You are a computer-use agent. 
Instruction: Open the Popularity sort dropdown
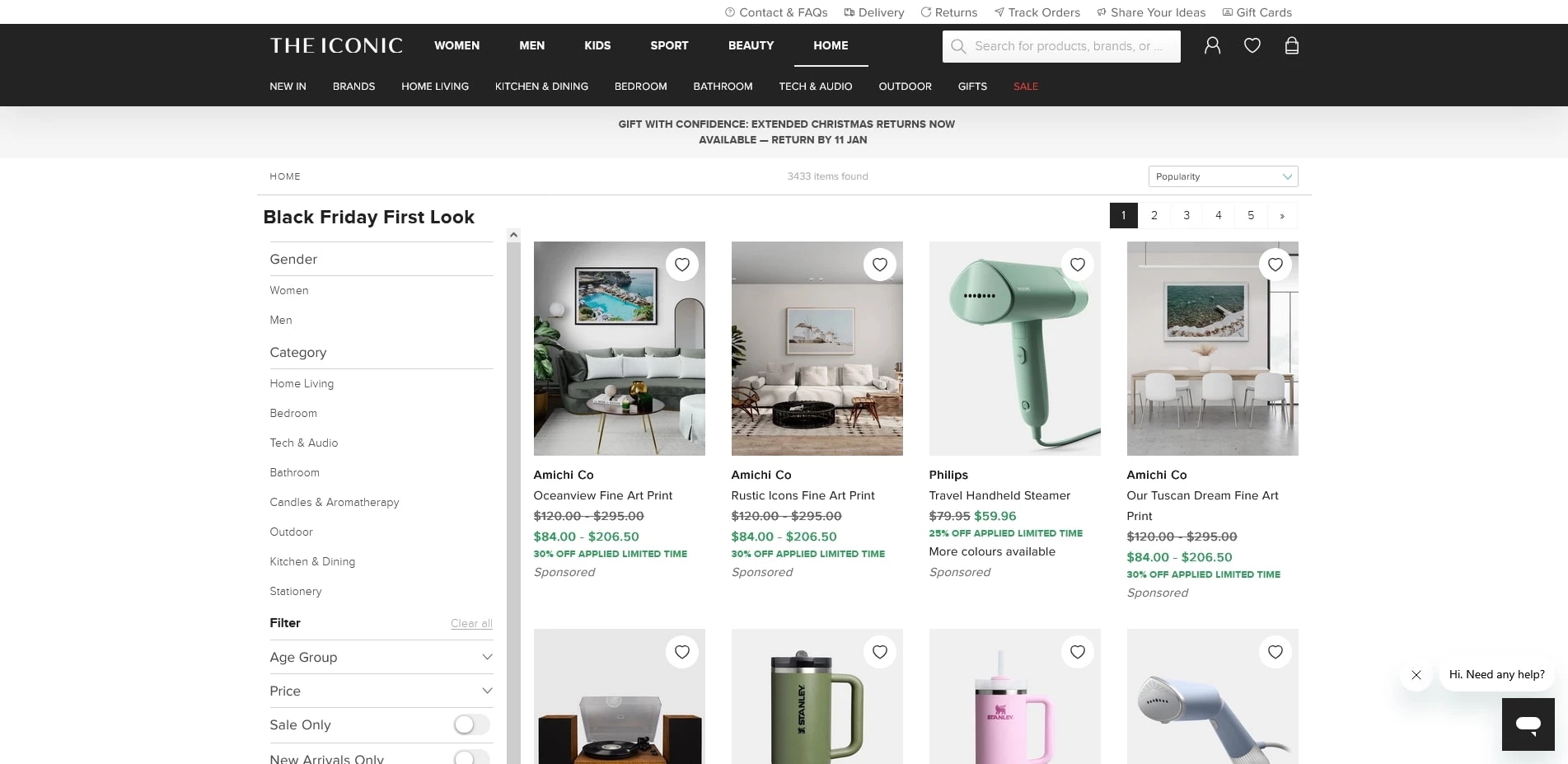(x=1223, y=176)
